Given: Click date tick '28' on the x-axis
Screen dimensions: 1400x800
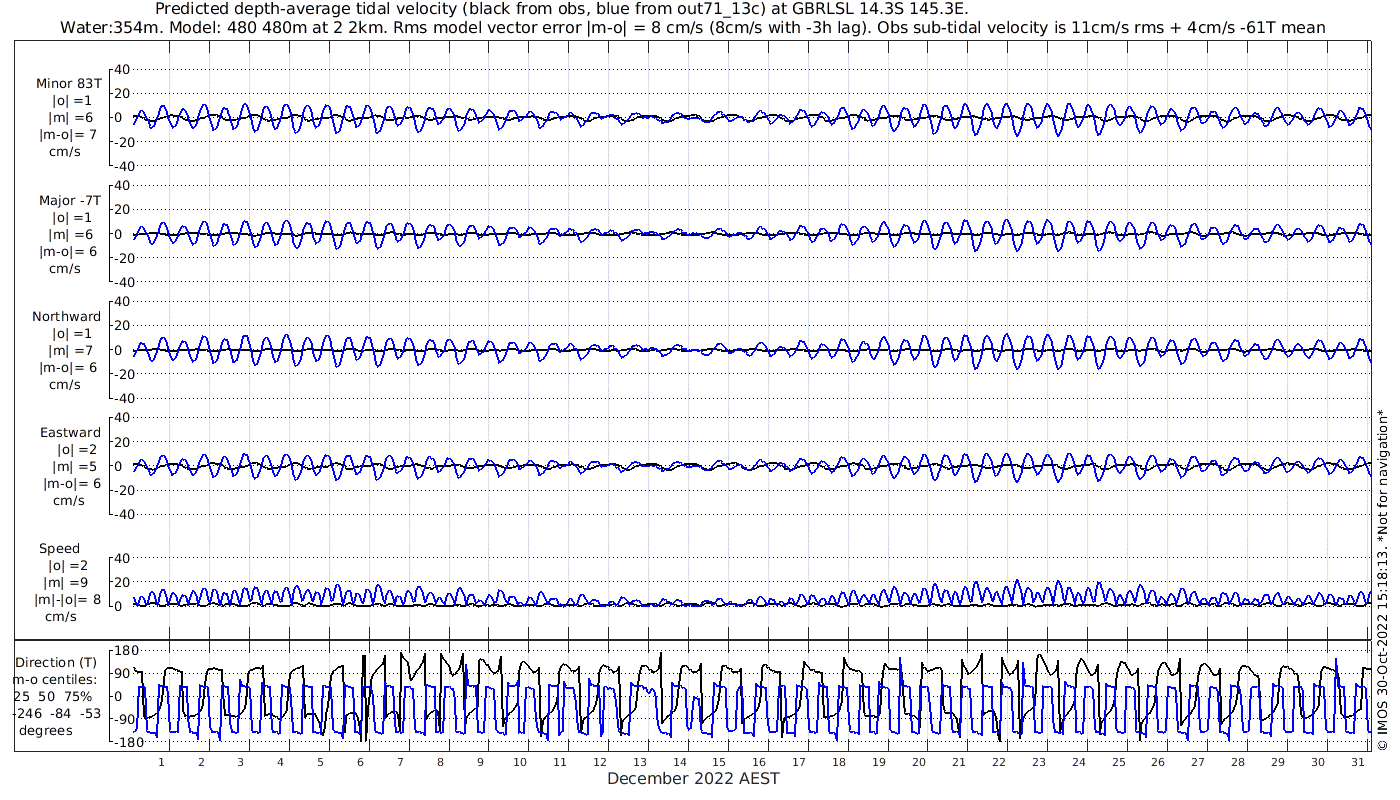Looking at the screenshot, I should point(1238,762).
